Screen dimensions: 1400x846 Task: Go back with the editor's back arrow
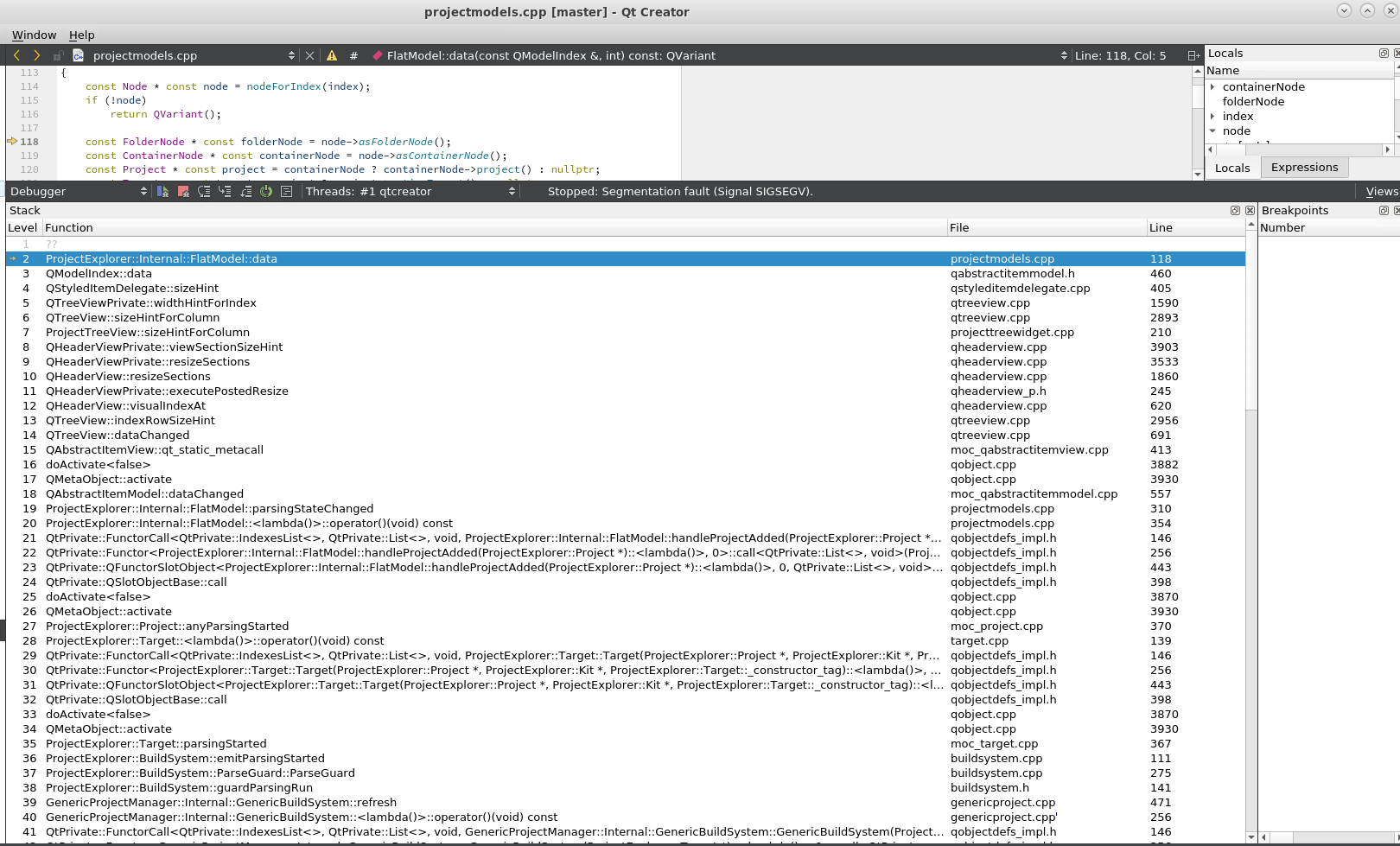[x=16, y=55]
